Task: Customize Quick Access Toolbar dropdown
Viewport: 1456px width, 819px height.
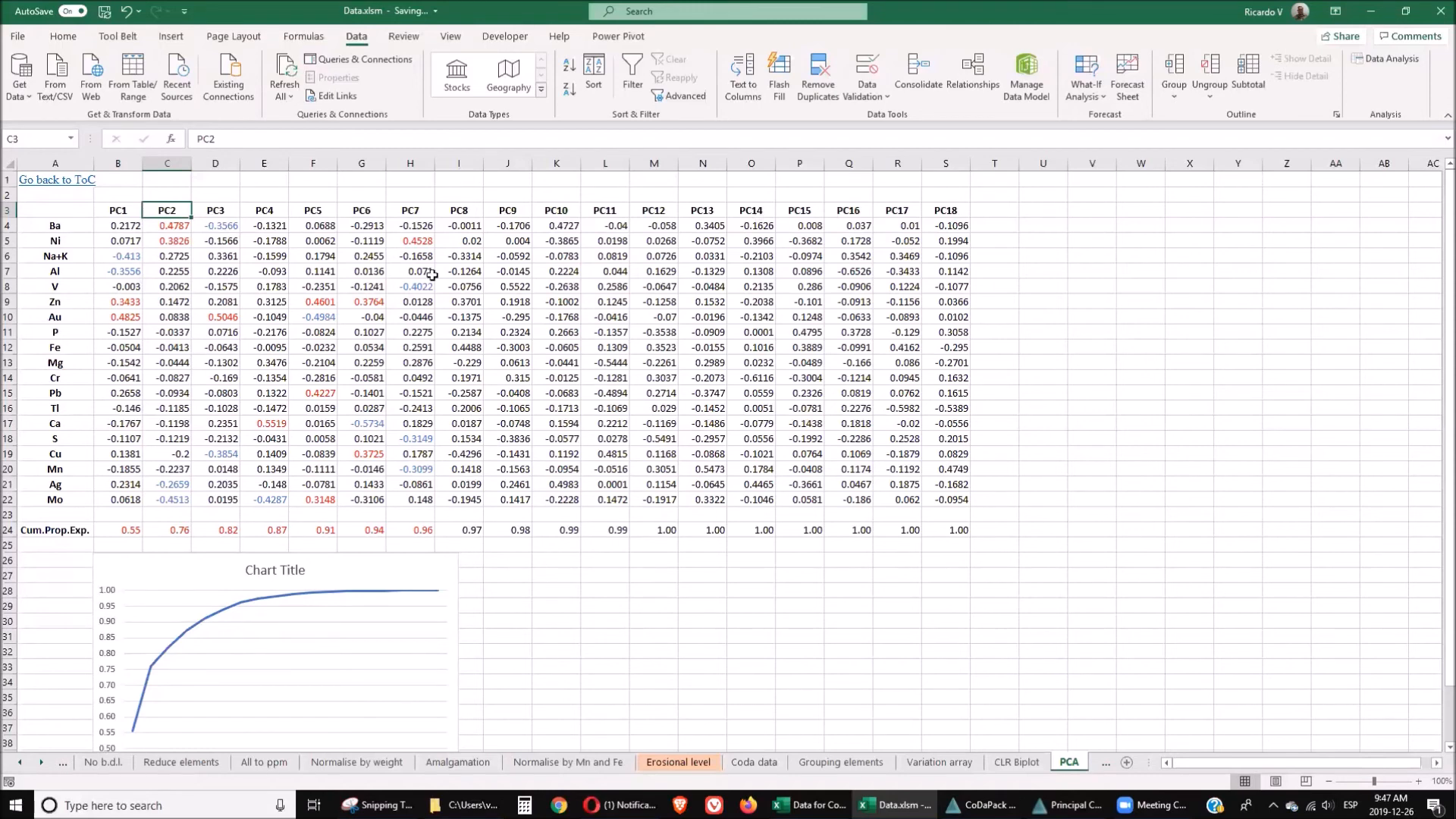Action: [x=184, y=11]
